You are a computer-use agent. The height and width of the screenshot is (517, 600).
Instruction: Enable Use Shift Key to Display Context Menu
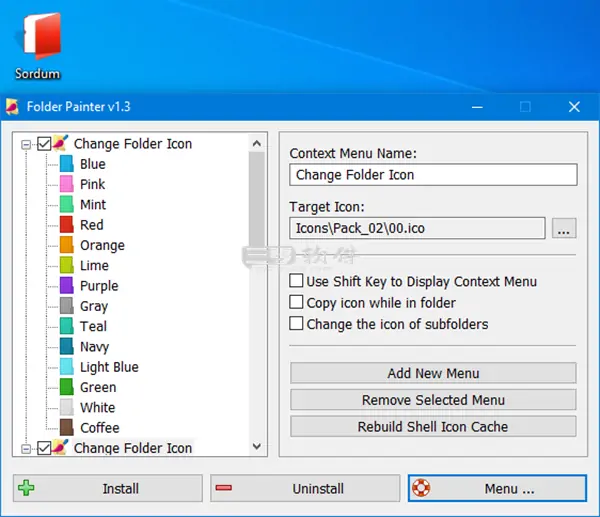(296, 281)
